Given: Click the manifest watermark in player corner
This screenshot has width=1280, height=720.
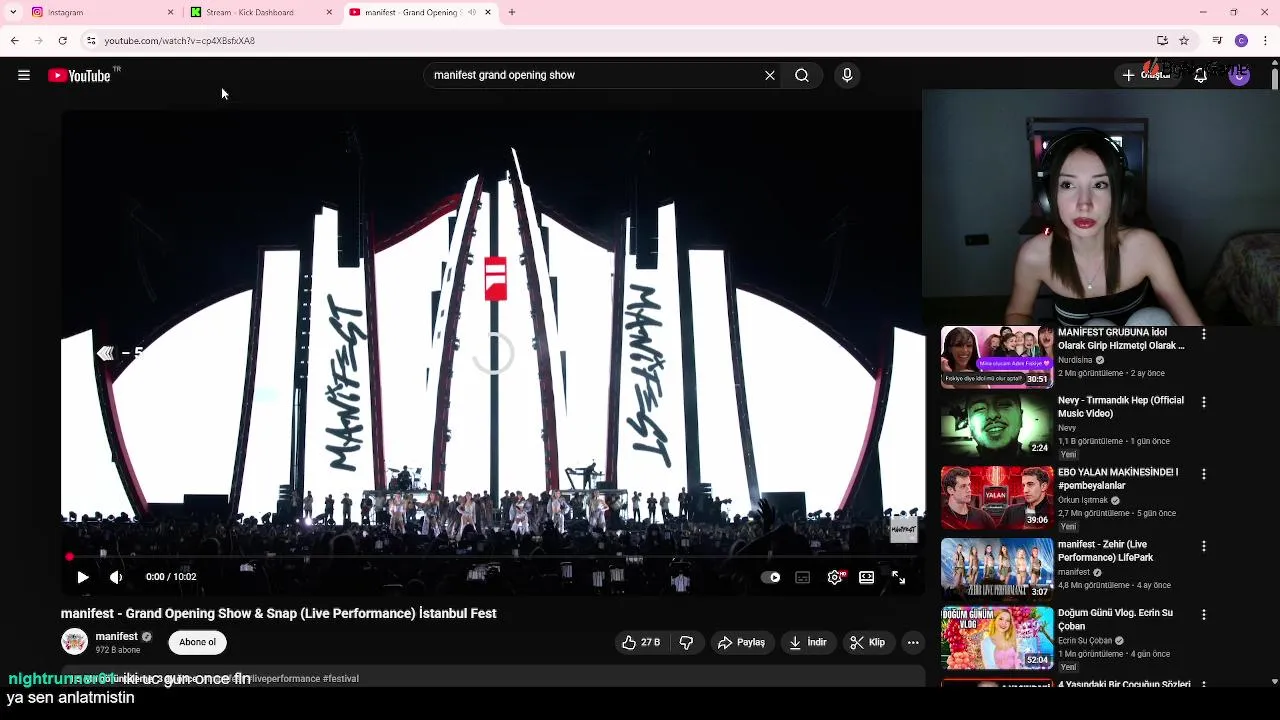Looking at the screenshot, I should click(903, 528).
